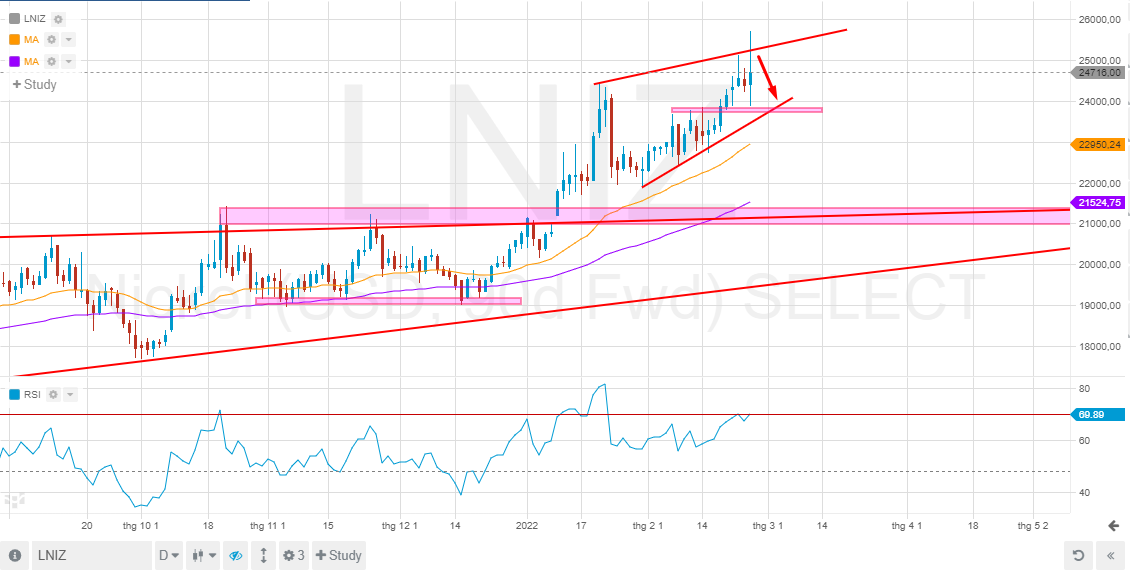Click the 'thg 5 2' date label
Image resolution: width=1130 pixels, height=573 pixels.
(1033, 526)
